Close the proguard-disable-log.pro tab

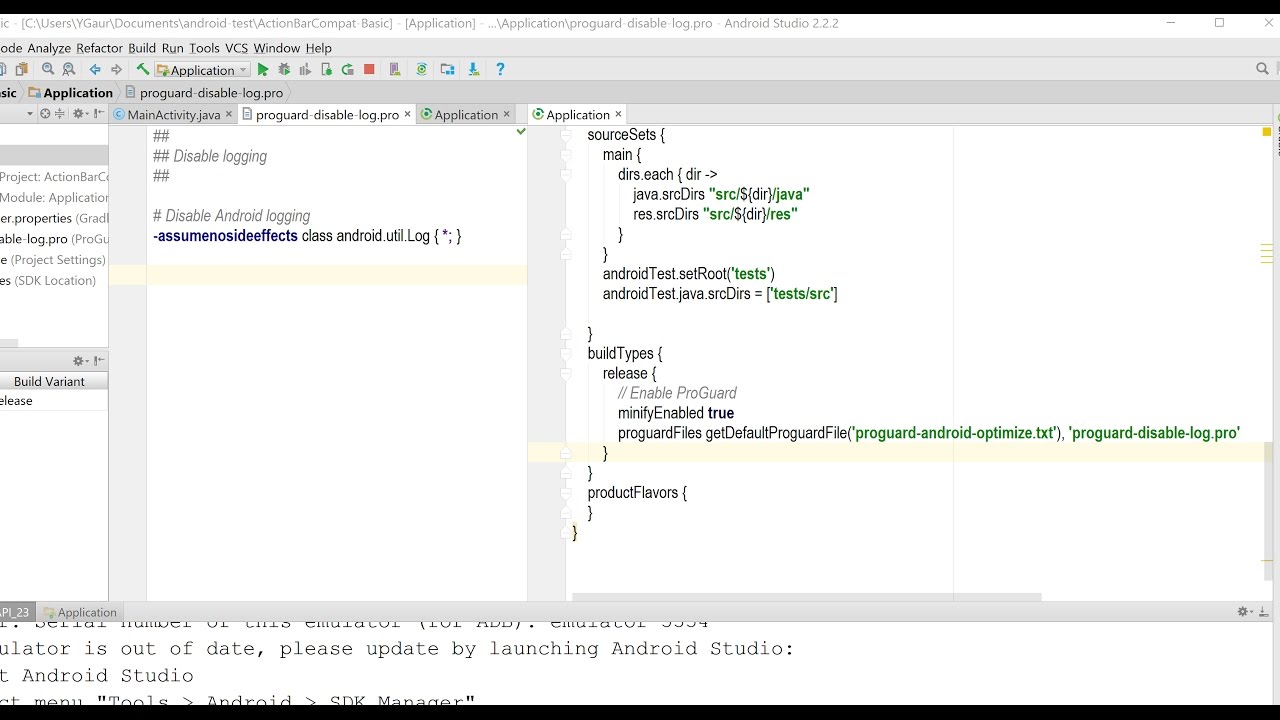[407, 114]
